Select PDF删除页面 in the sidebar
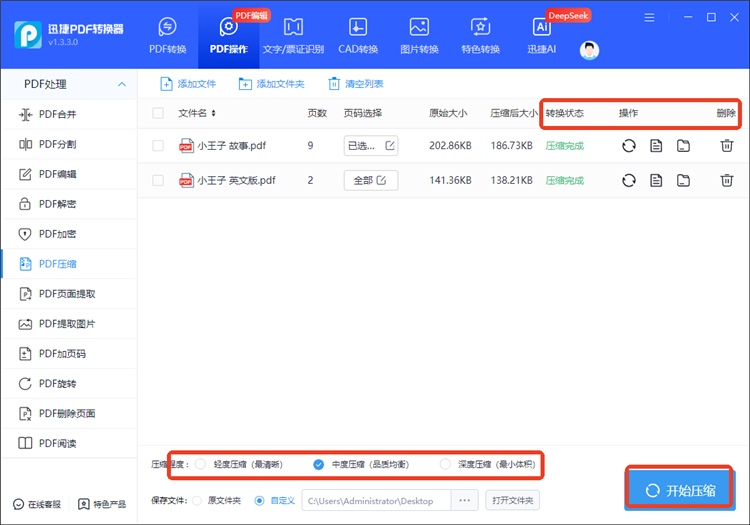Viewport: 750px width, 525px height. click(x=69, y=414)
